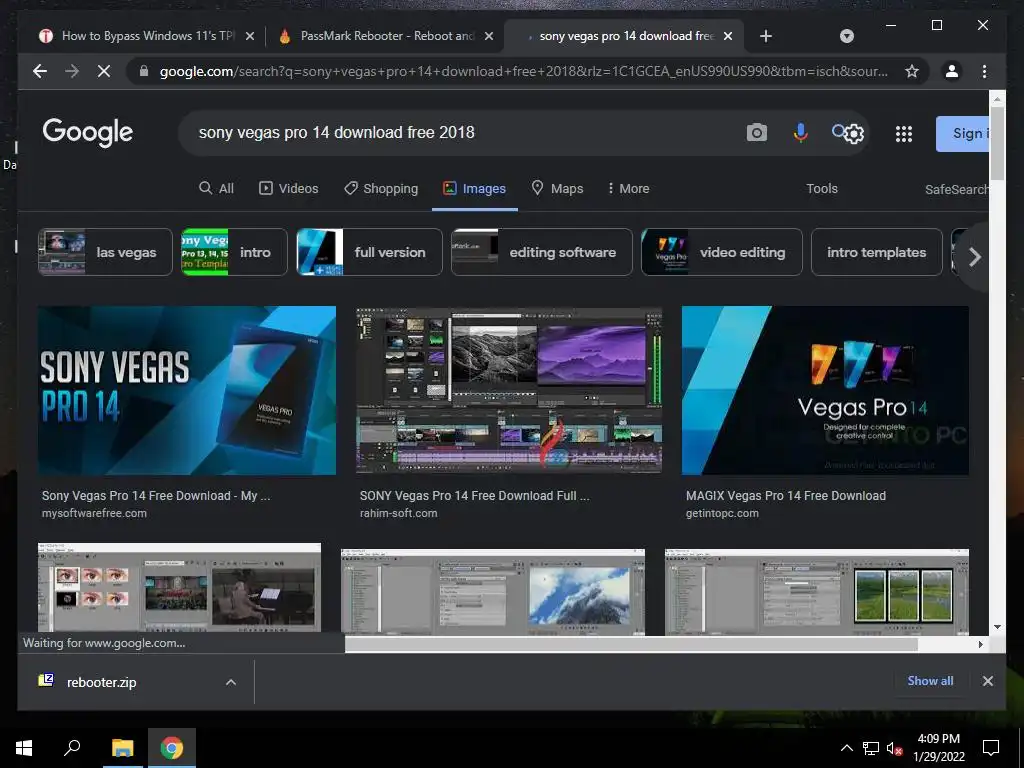Open File Explorer from the taskbar
This screenshot has height=768, width=1024.
(122, 747)
